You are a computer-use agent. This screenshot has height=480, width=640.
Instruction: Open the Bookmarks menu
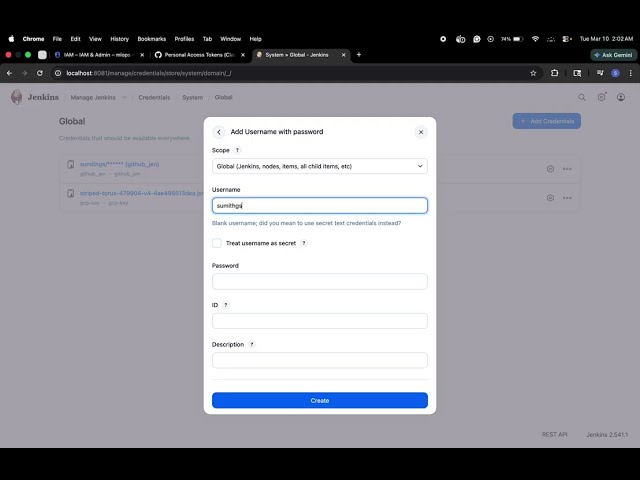coord(152,39)
